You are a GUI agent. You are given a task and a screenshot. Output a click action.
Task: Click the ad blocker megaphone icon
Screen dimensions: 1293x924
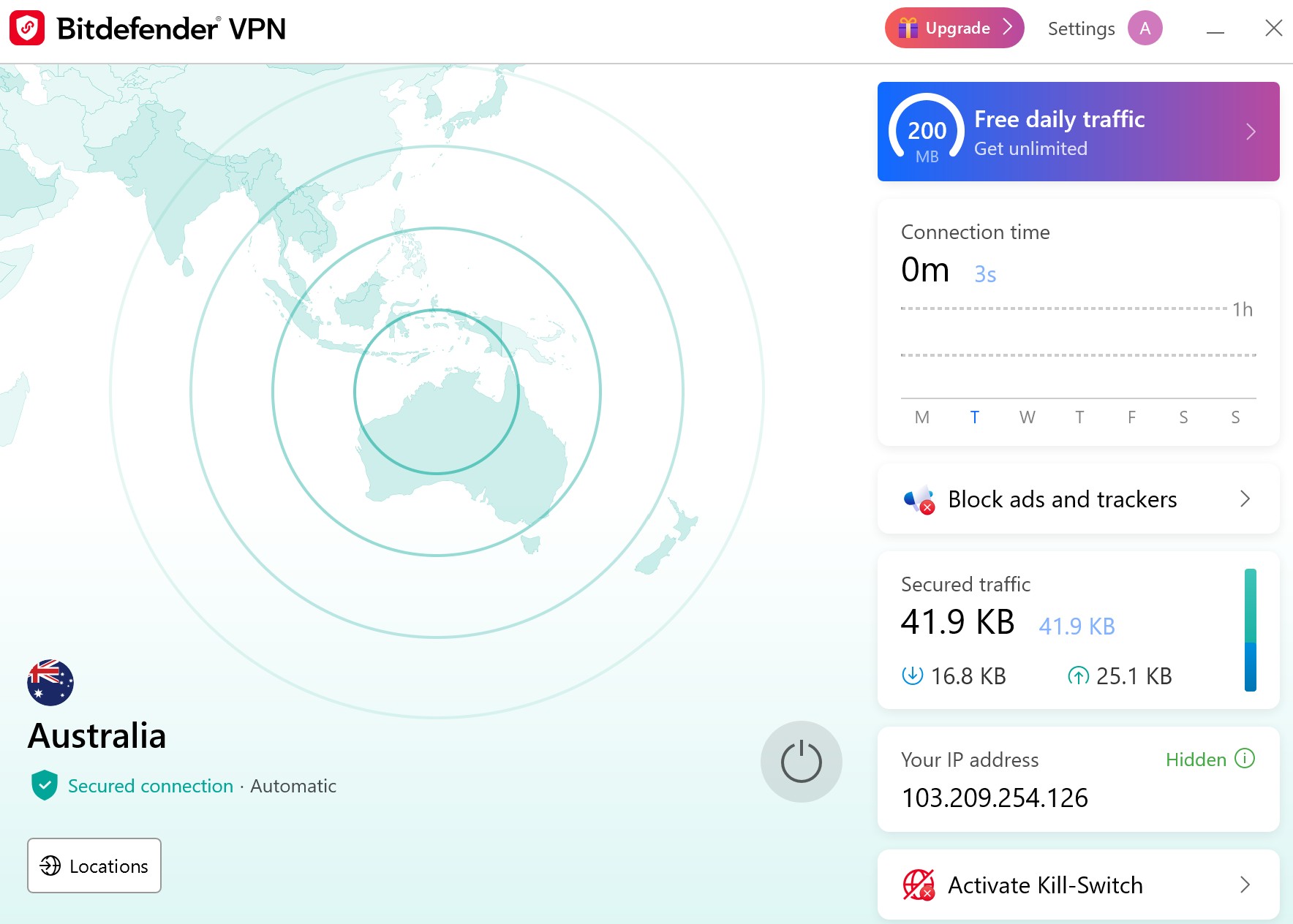[919, 499]
